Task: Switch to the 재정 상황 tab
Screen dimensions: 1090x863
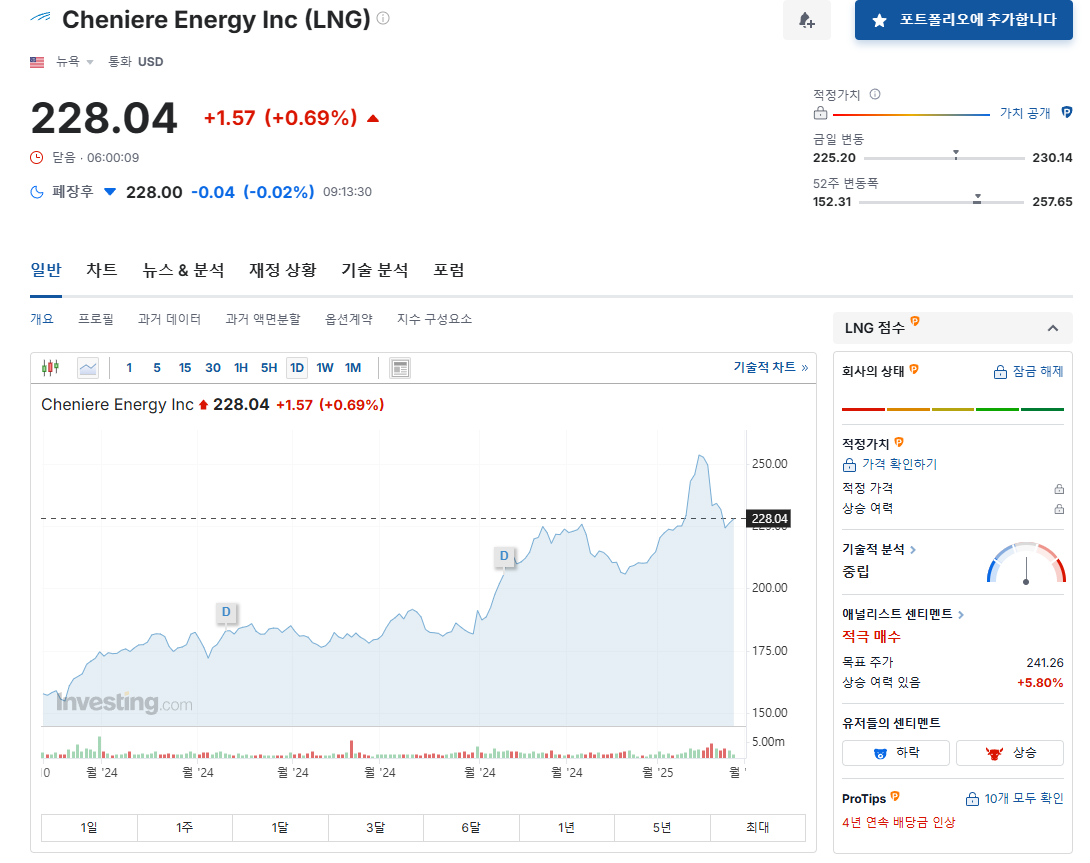Action: 281,269
